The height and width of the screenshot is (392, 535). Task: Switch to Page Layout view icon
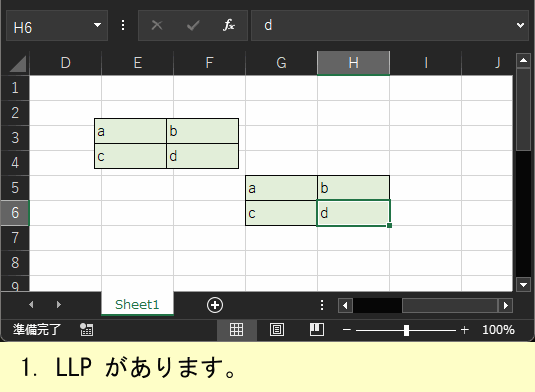pyautogui.click(x=277, y=330)
